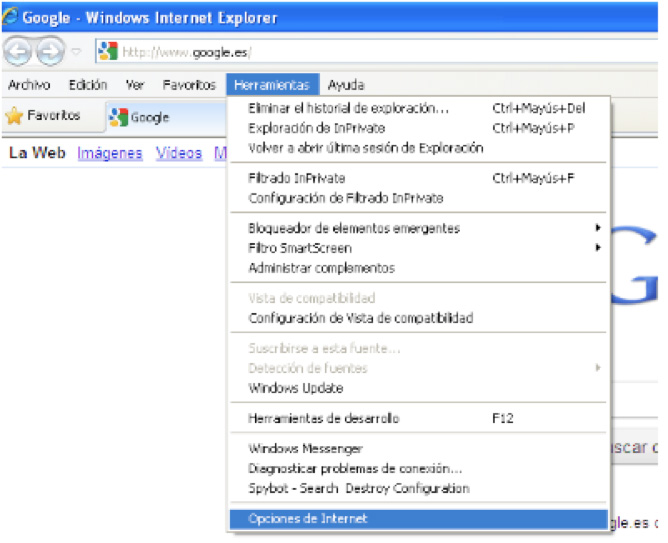Select the Google browser tab
Screen dimensions: 668x543
click(x=166, y=117)
